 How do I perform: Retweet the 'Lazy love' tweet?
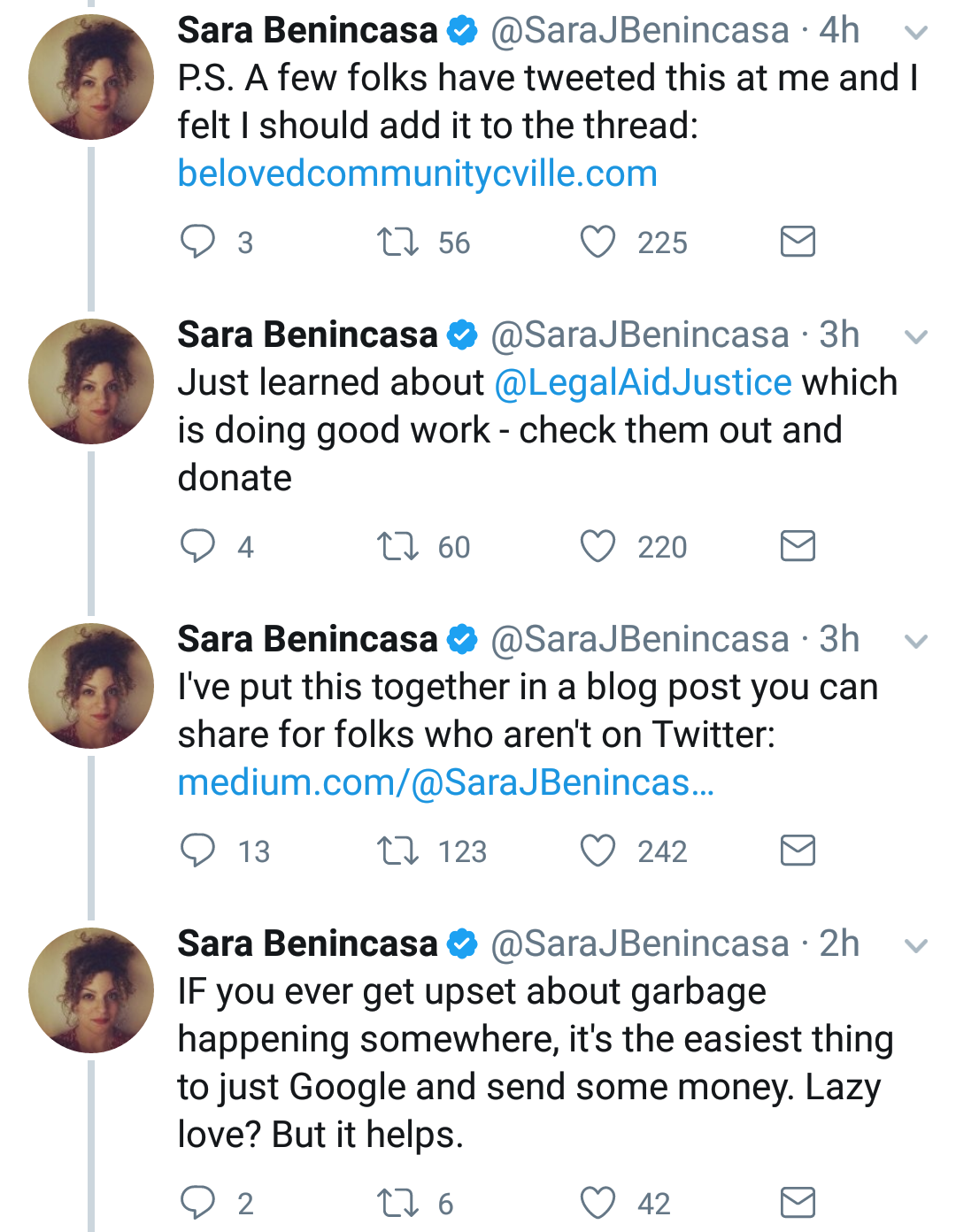coord(397,1203)
